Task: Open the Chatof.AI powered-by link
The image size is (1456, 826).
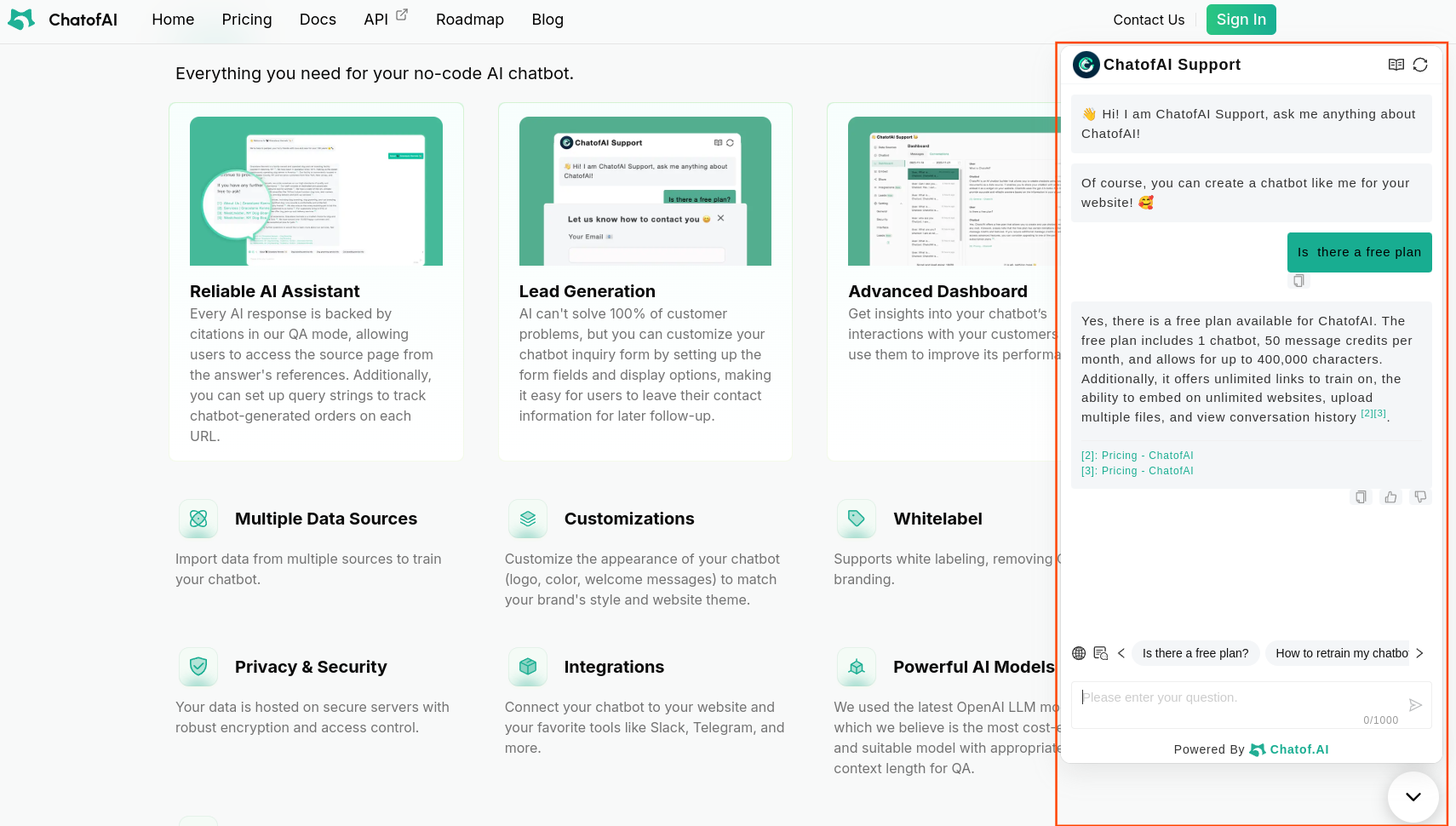Action: 1289,749
